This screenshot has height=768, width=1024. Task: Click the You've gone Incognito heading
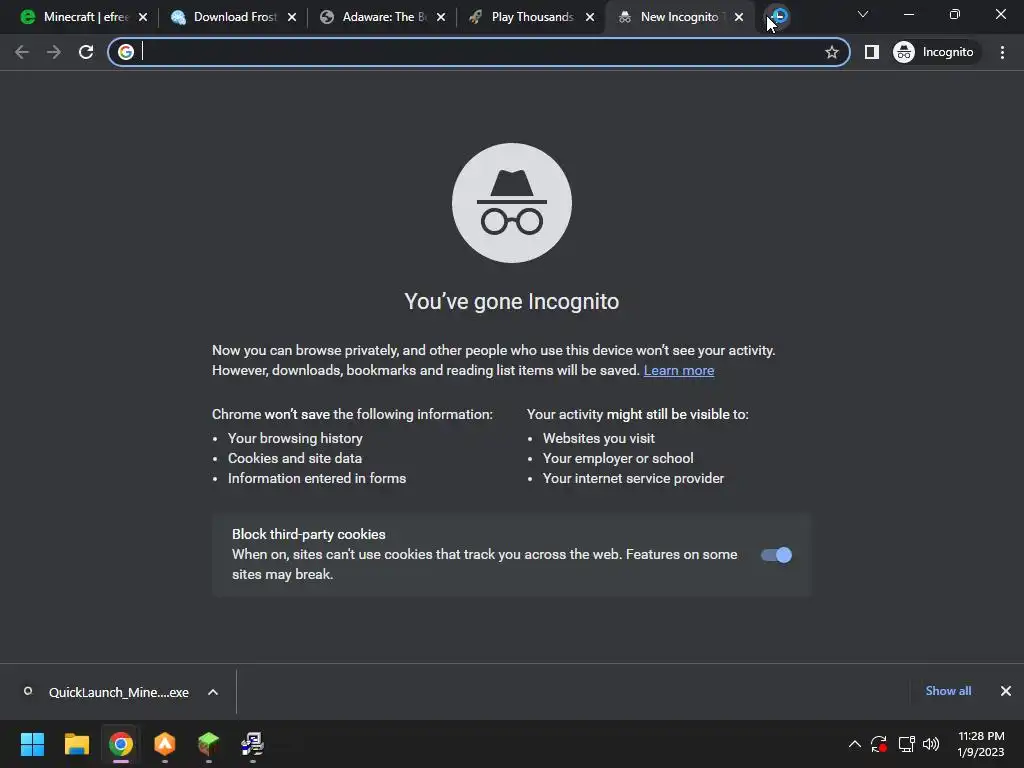[x=511, y=301]
